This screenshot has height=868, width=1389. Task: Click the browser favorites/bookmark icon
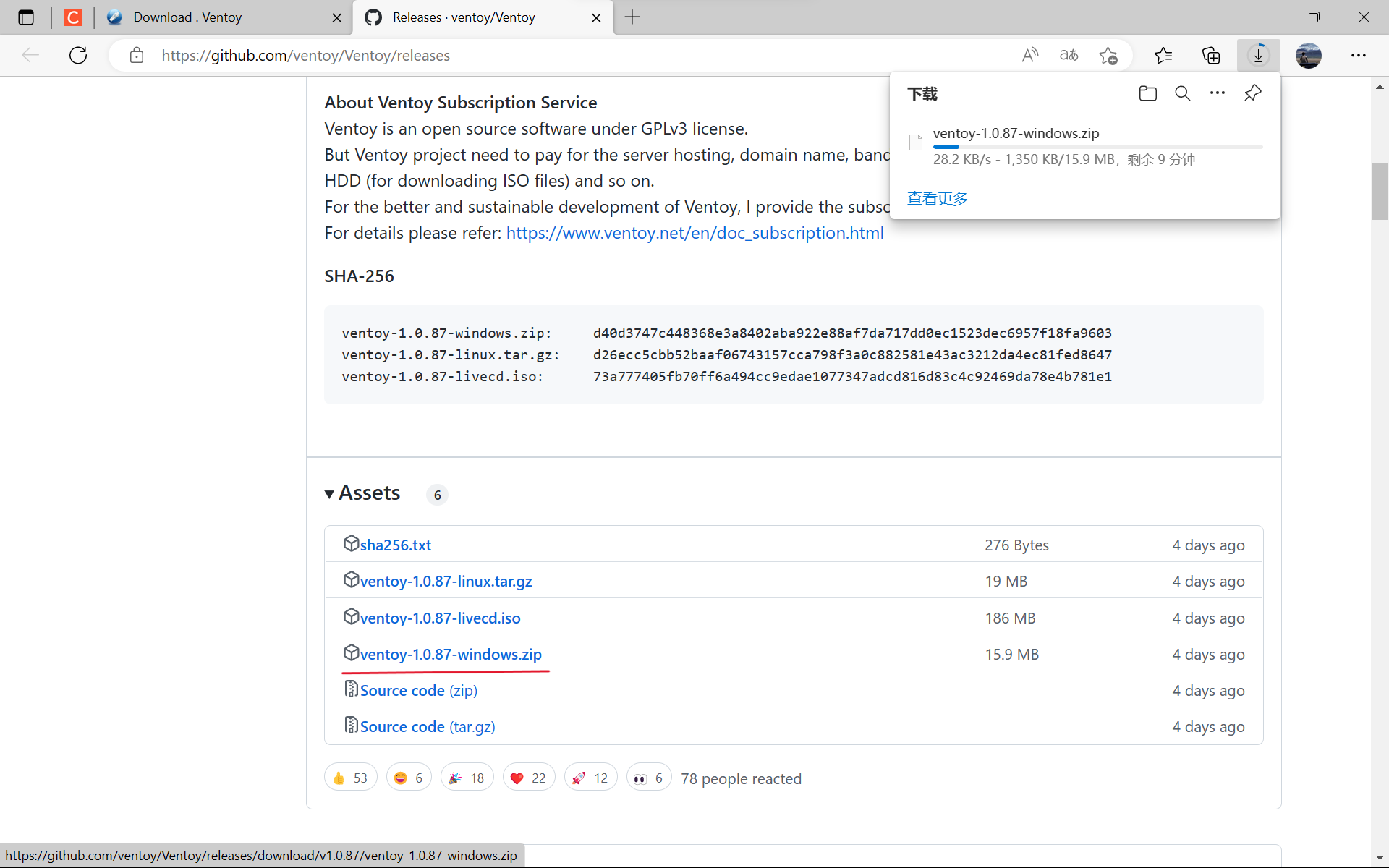(x=1163, y=55)
